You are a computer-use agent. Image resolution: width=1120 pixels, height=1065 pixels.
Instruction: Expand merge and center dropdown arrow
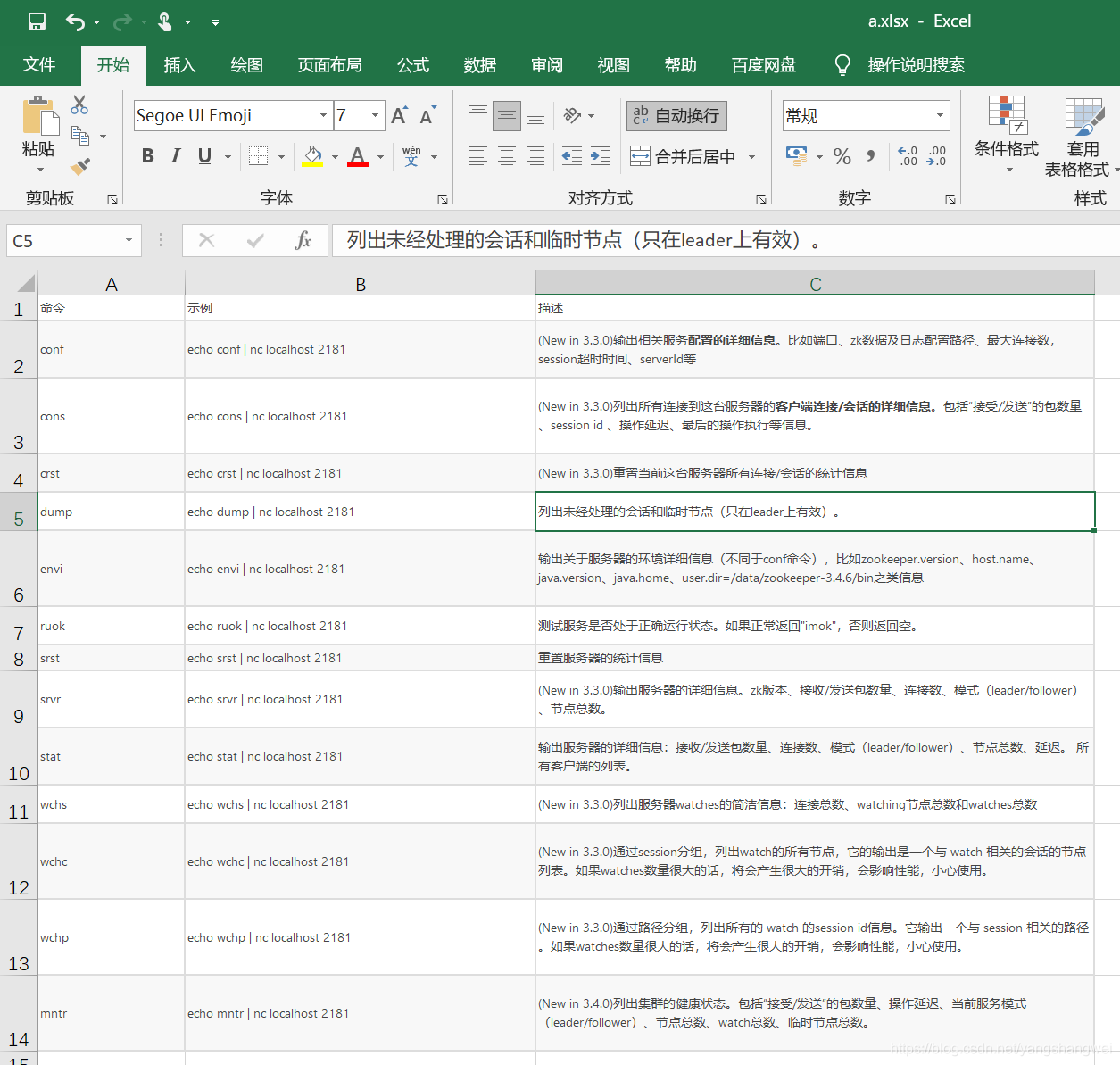click(751, 157)
